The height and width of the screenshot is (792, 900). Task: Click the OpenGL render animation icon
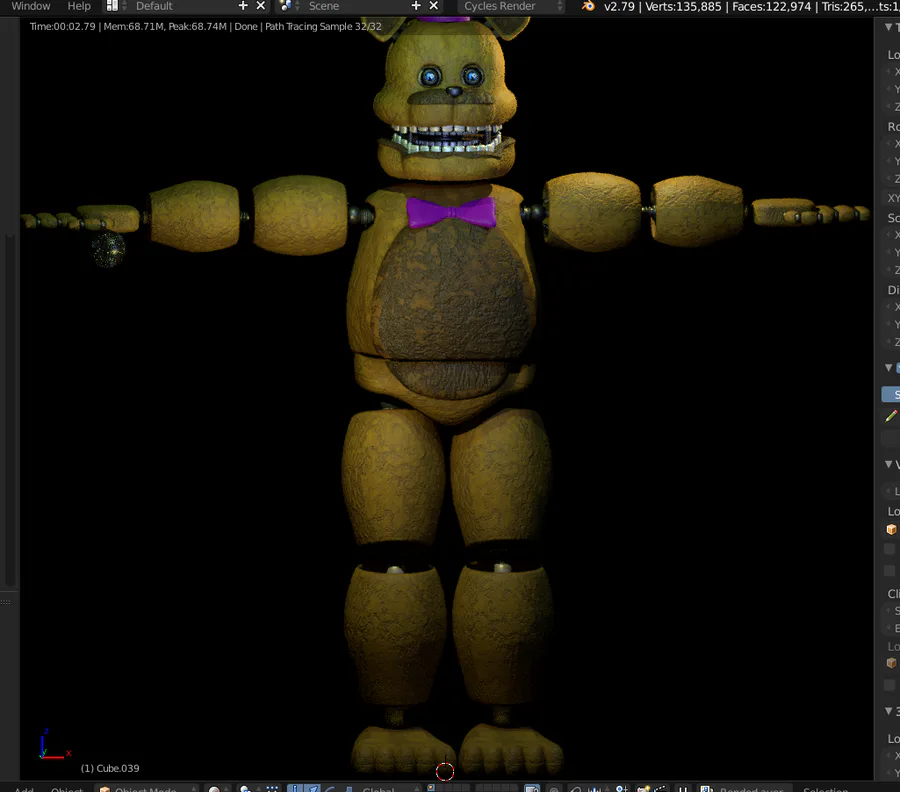[x=660, y=789]
